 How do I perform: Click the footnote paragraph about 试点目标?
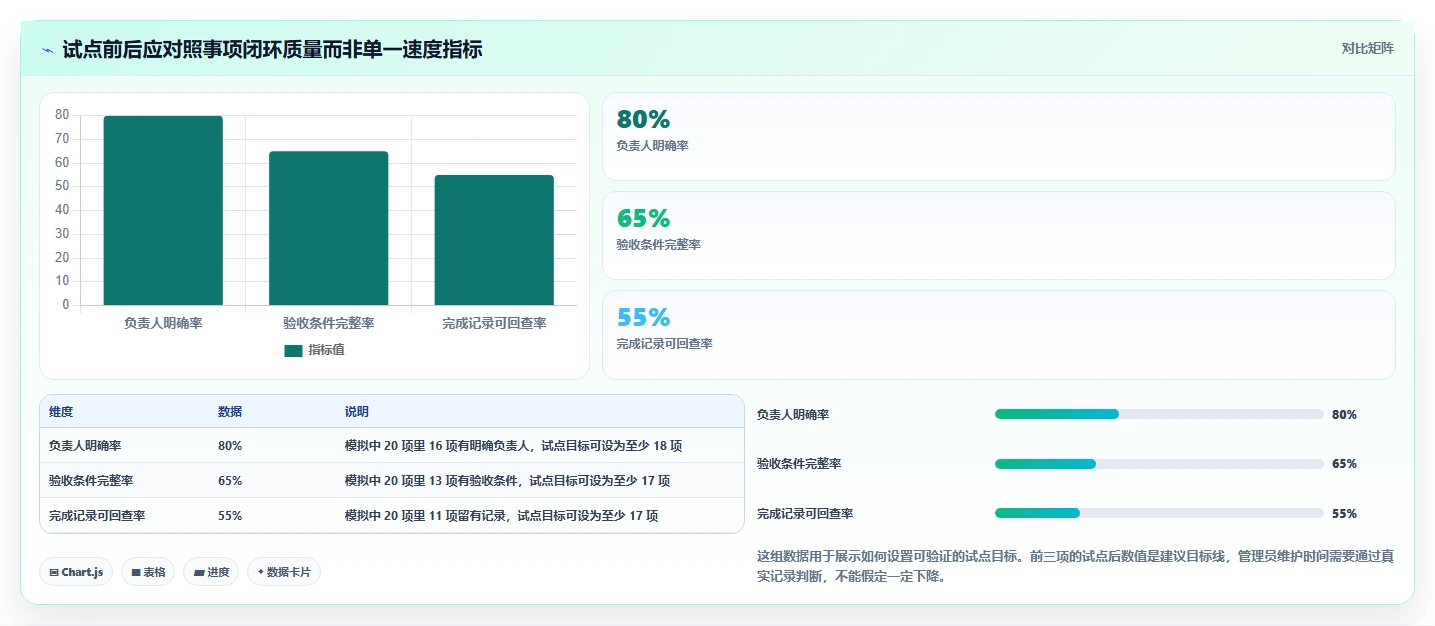(x=1076, y=566)
